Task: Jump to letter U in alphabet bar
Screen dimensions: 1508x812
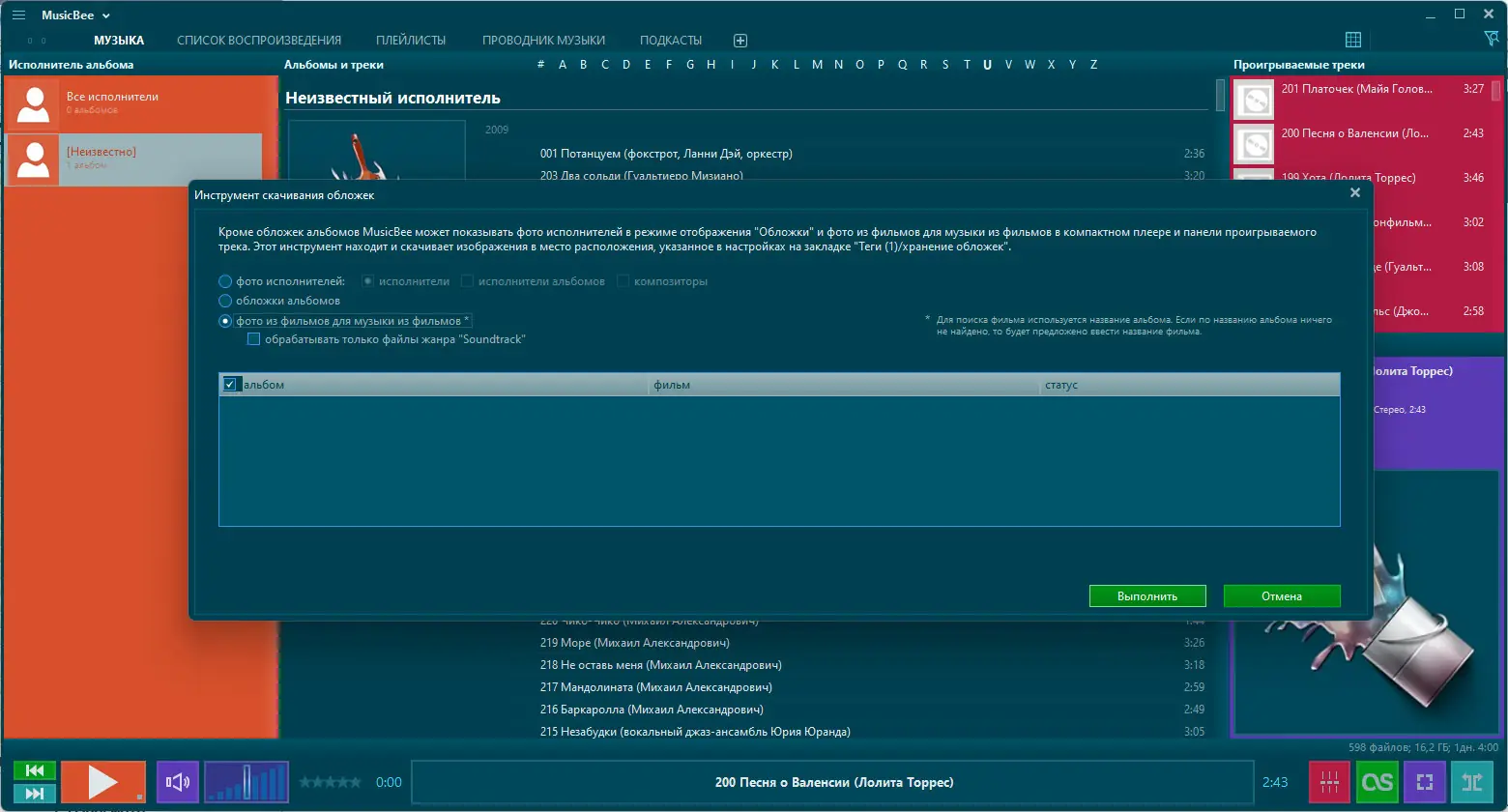Action: click(987, 65)
